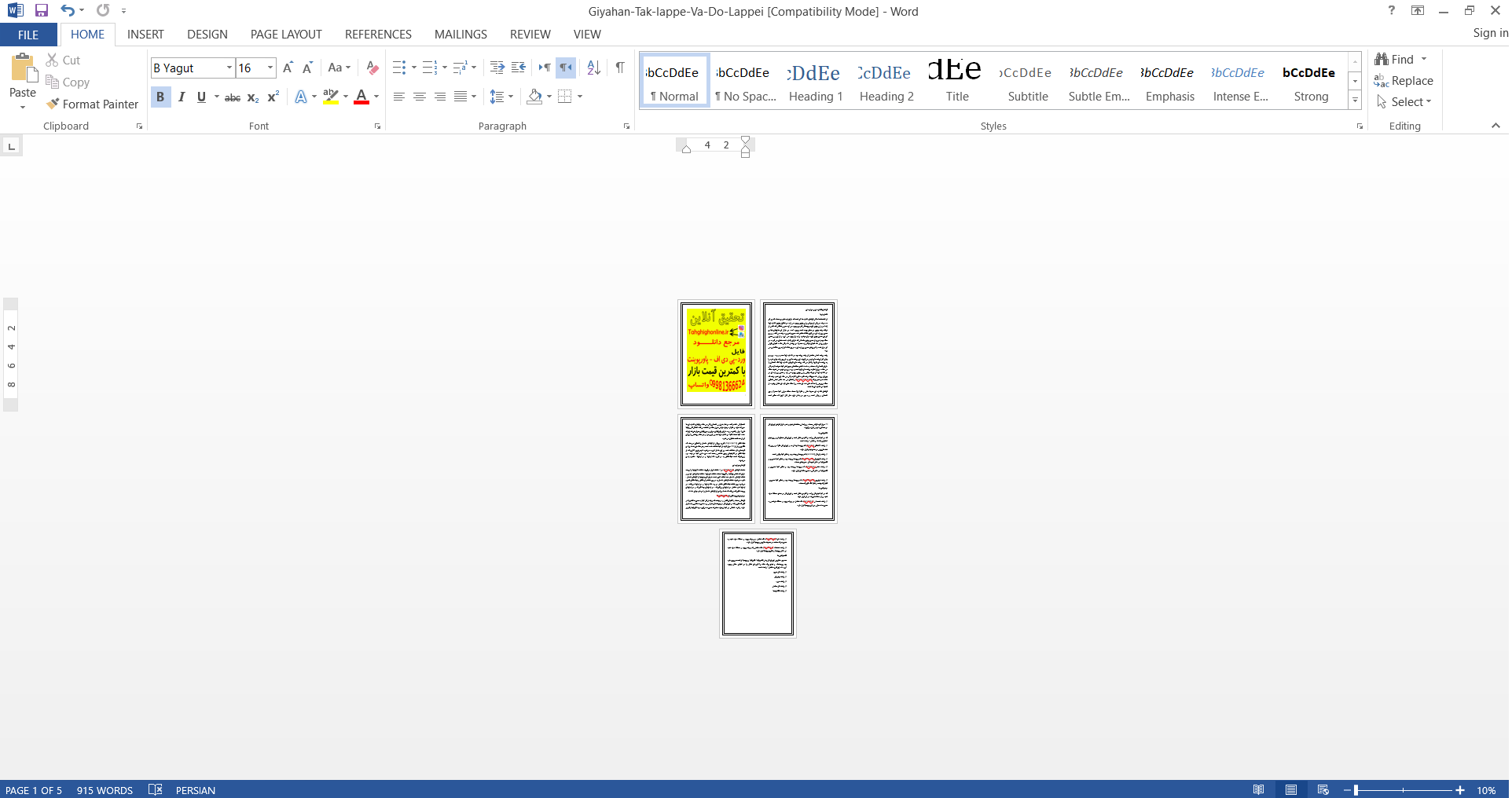
Task: Apply red font color
Action: pos(361,97)
